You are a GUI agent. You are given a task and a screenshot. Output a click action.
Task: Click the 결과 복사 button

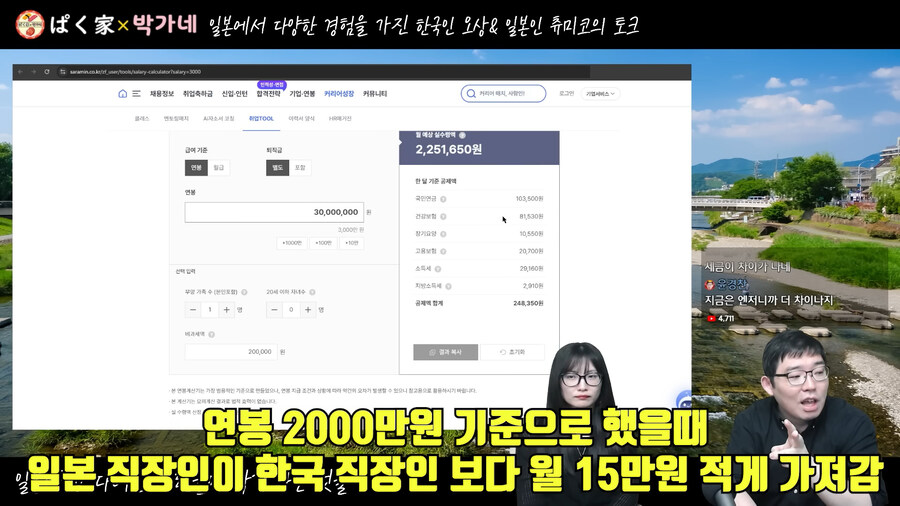point(445,352)
